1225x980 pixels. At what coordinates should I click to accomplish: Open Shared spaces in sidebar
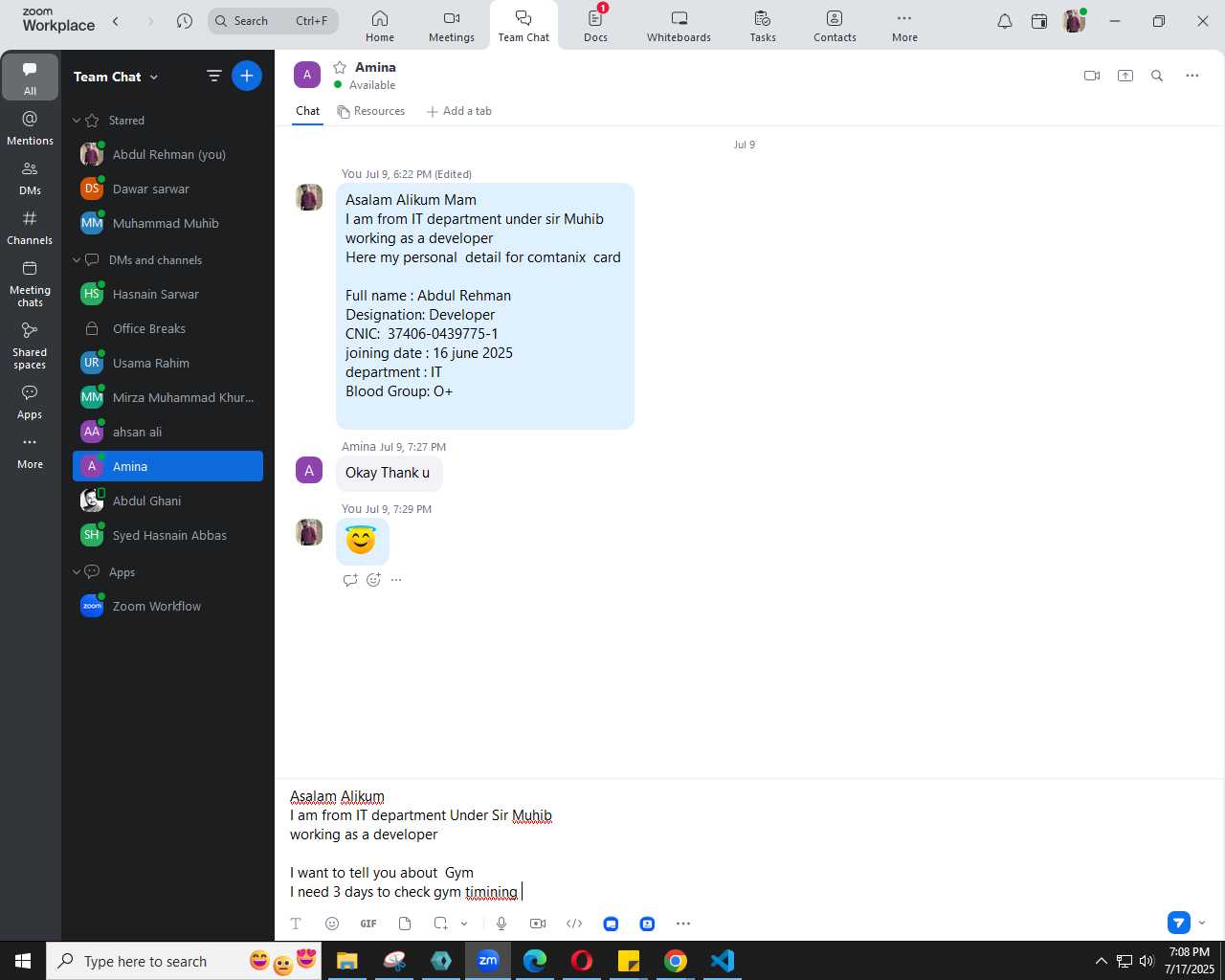click(x=30, y=345)
